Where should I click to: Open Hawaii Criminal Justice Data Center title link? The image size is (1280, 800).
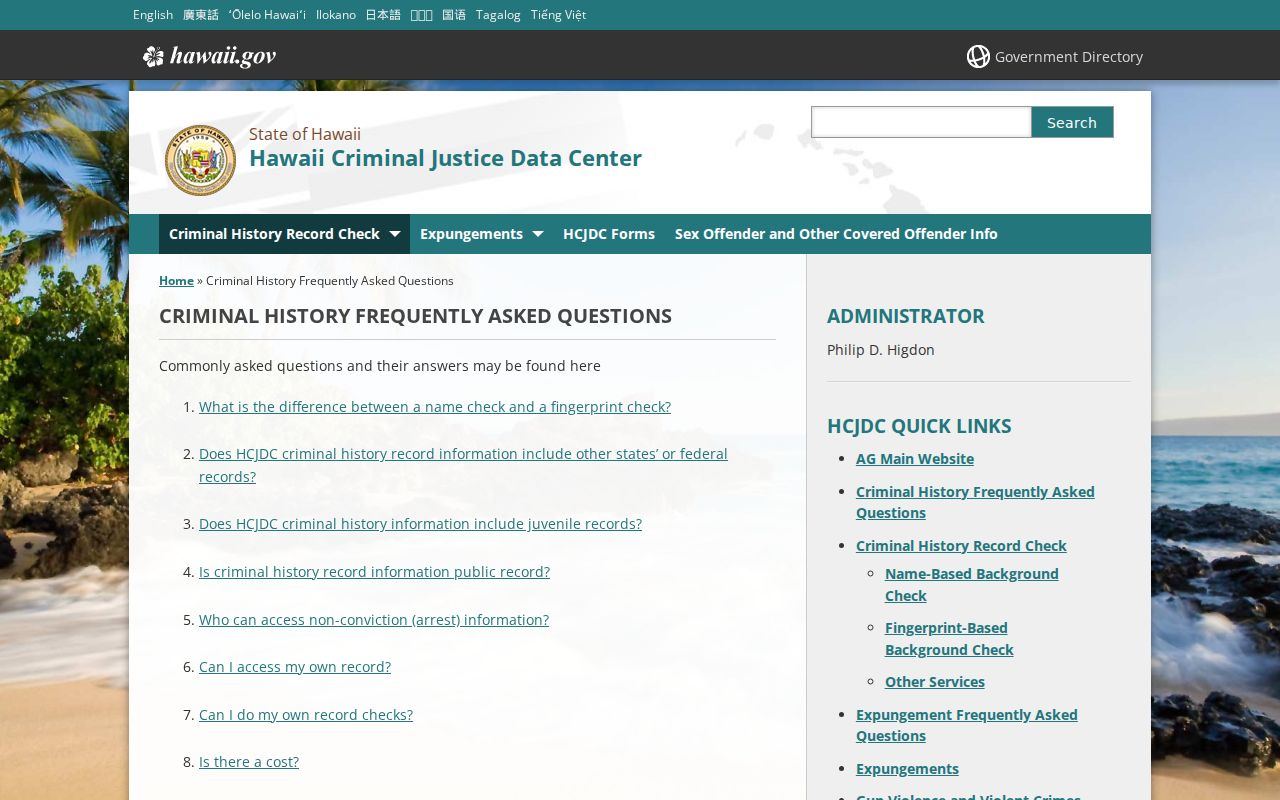[445, 158]
